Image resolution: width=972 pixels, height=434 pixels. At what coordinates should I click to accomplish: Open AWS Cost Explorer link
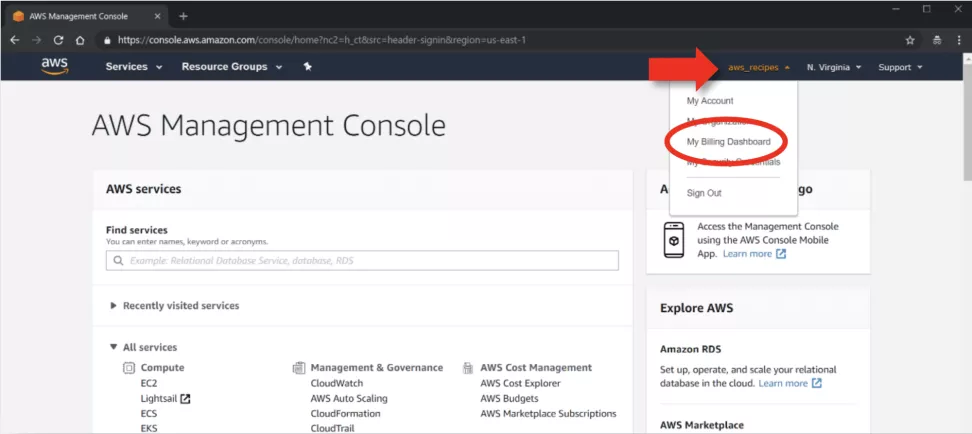520,384
